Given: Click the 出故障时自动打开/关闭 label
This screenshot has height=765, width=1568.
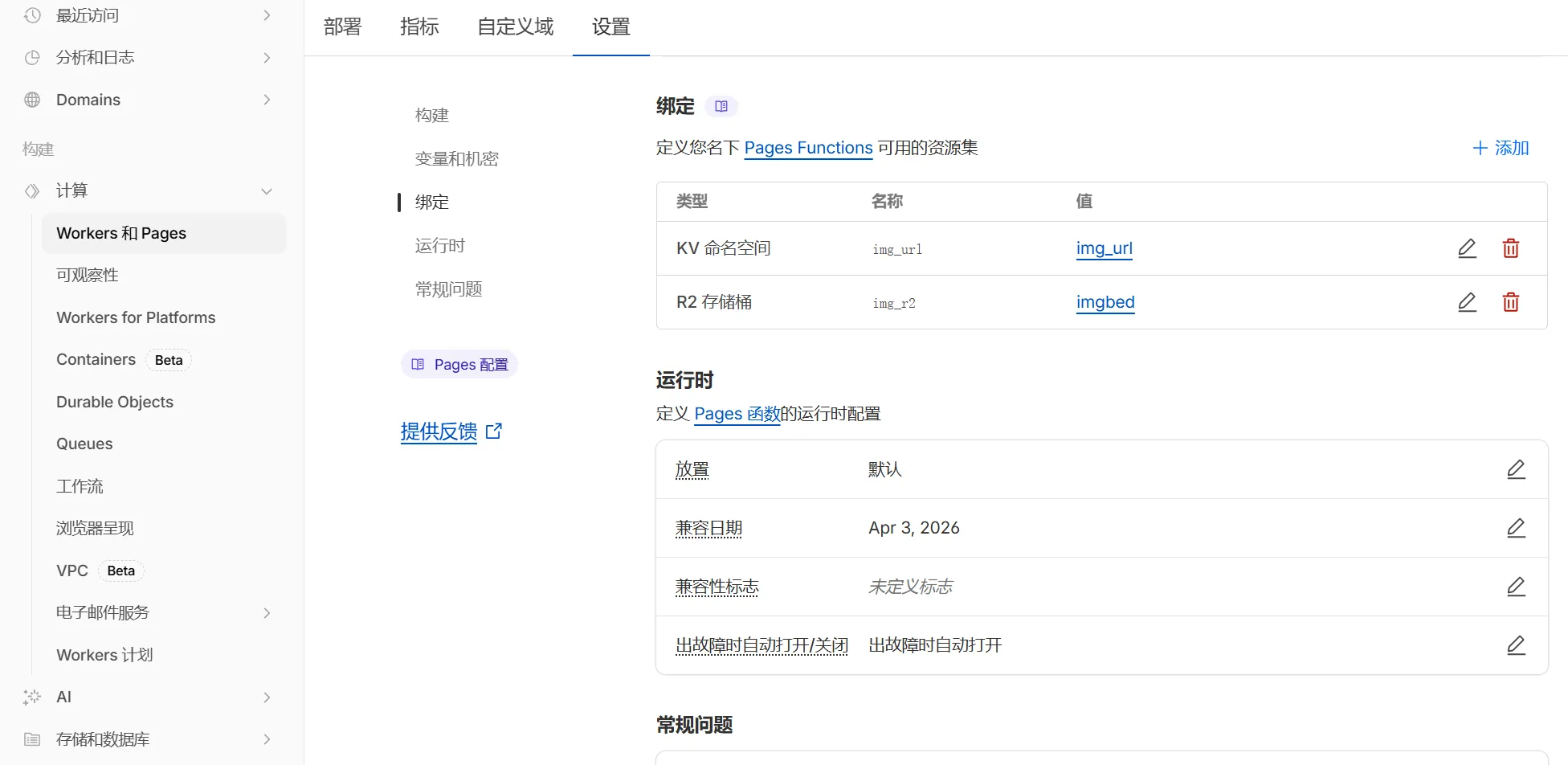Looking at the screenshot, I should tap(762, 645).
